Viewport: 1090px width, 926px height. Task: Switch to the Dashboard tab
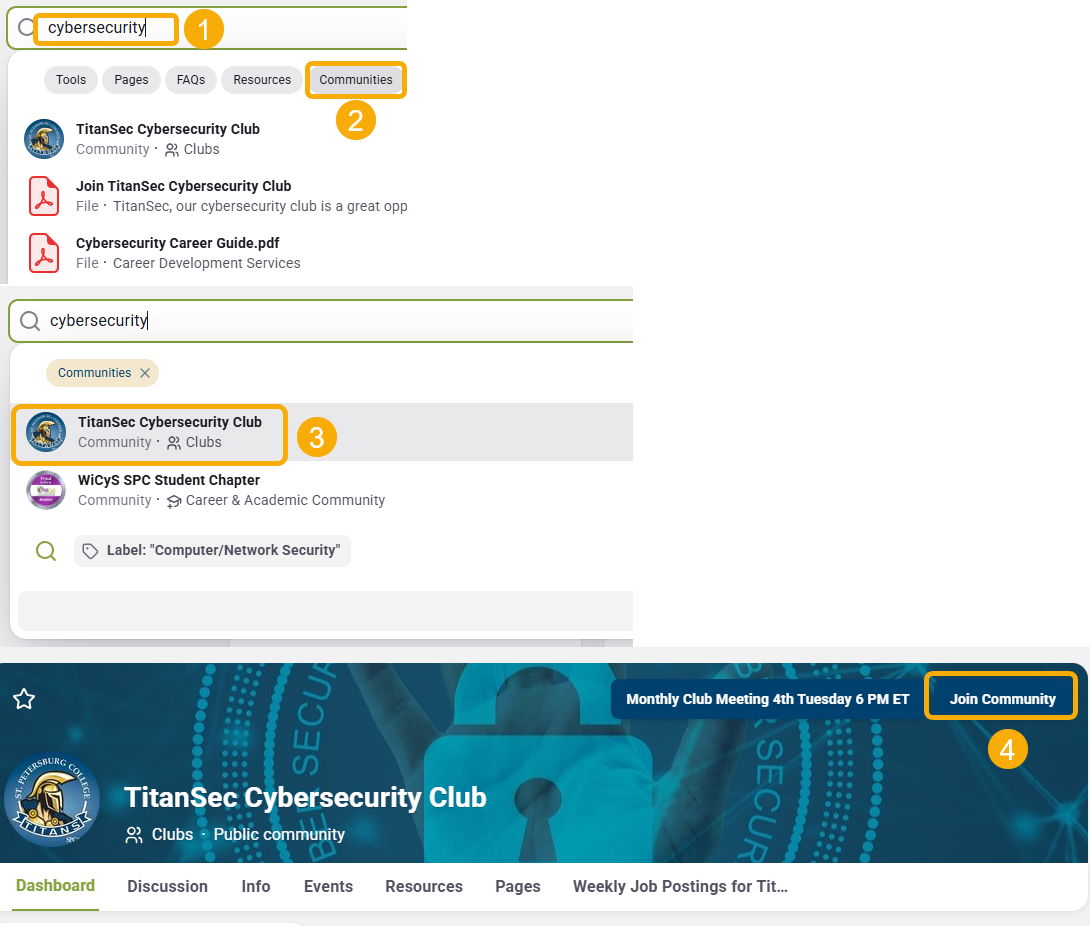(x=56, y=886)
